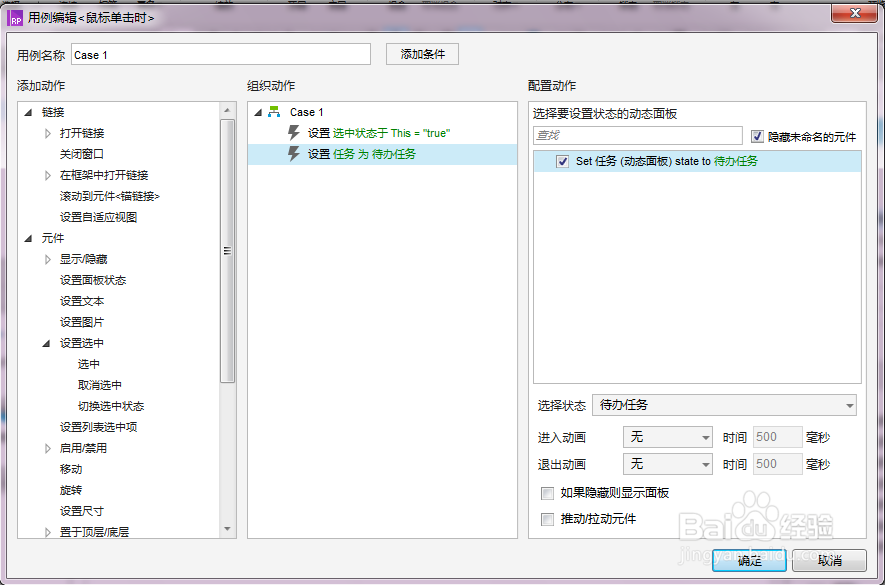Select the 选中 action

click(x=89, y=364)
